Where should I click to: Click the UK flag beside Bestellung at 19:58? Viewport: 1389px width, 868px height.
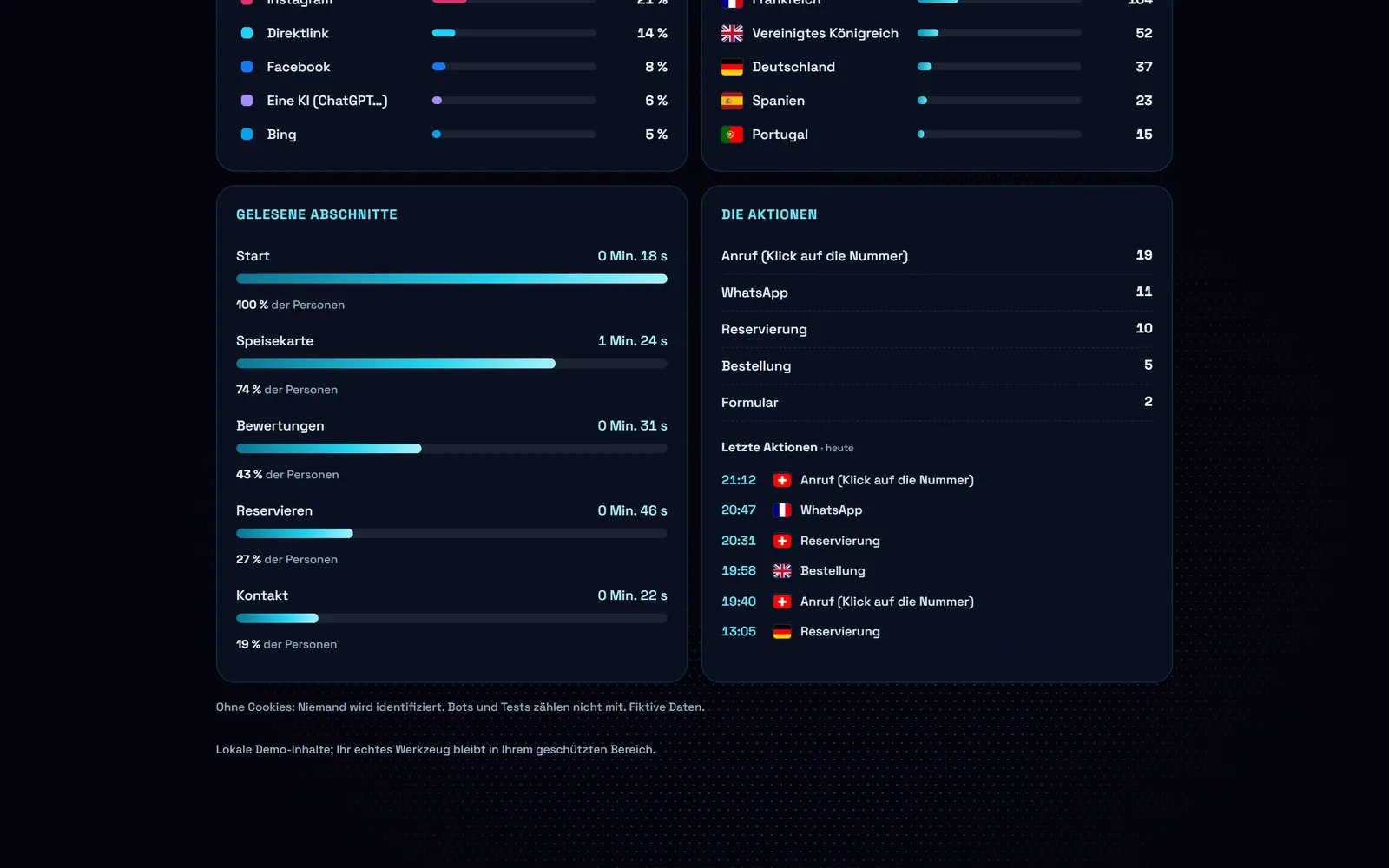782,571
